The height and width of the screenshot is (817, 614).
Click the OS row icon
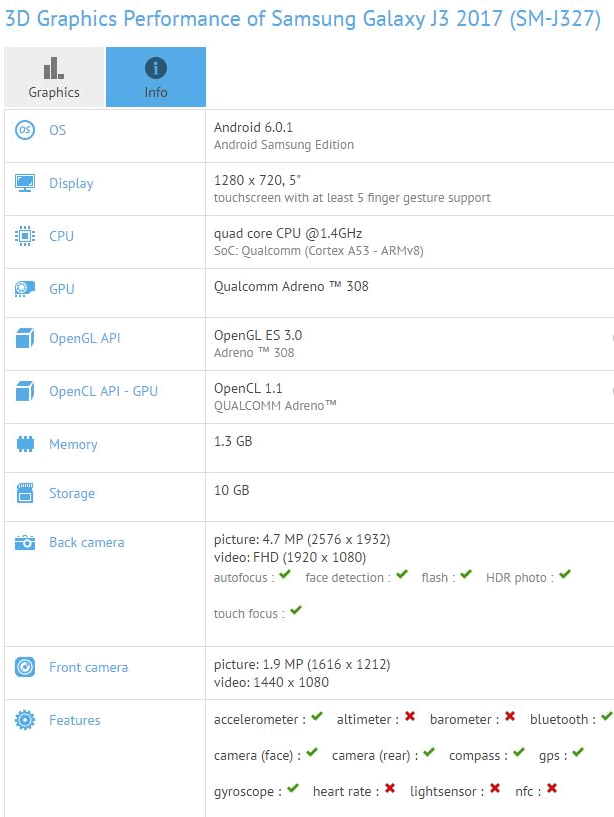tap(25, 130)
